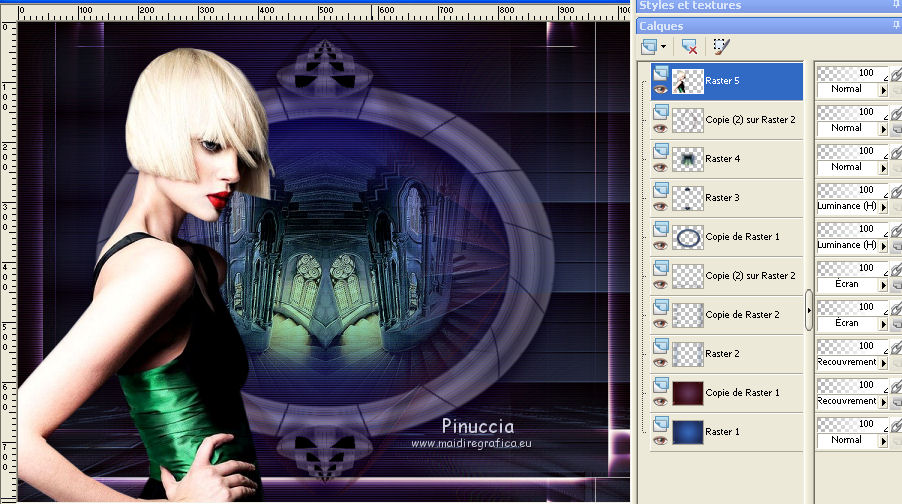Open Luminance (H) blend dropdown for Copie de Raster 1
The image size is (902, 504).
point(884,246)
